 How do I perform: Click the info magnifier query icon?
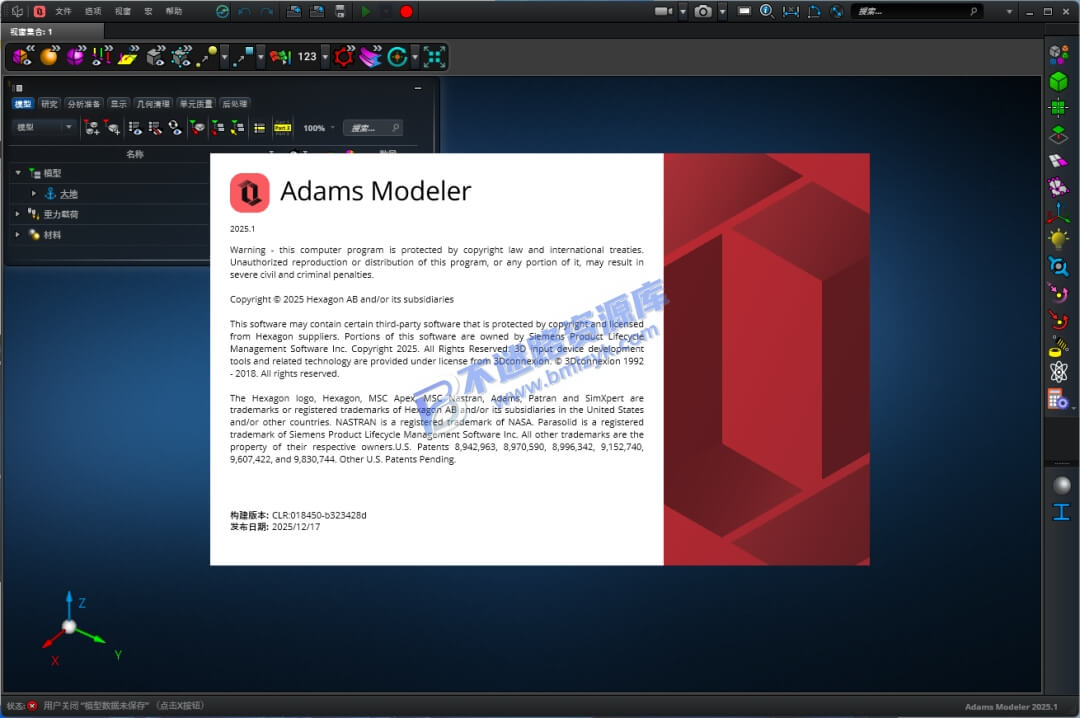click(x=767, y=11)
